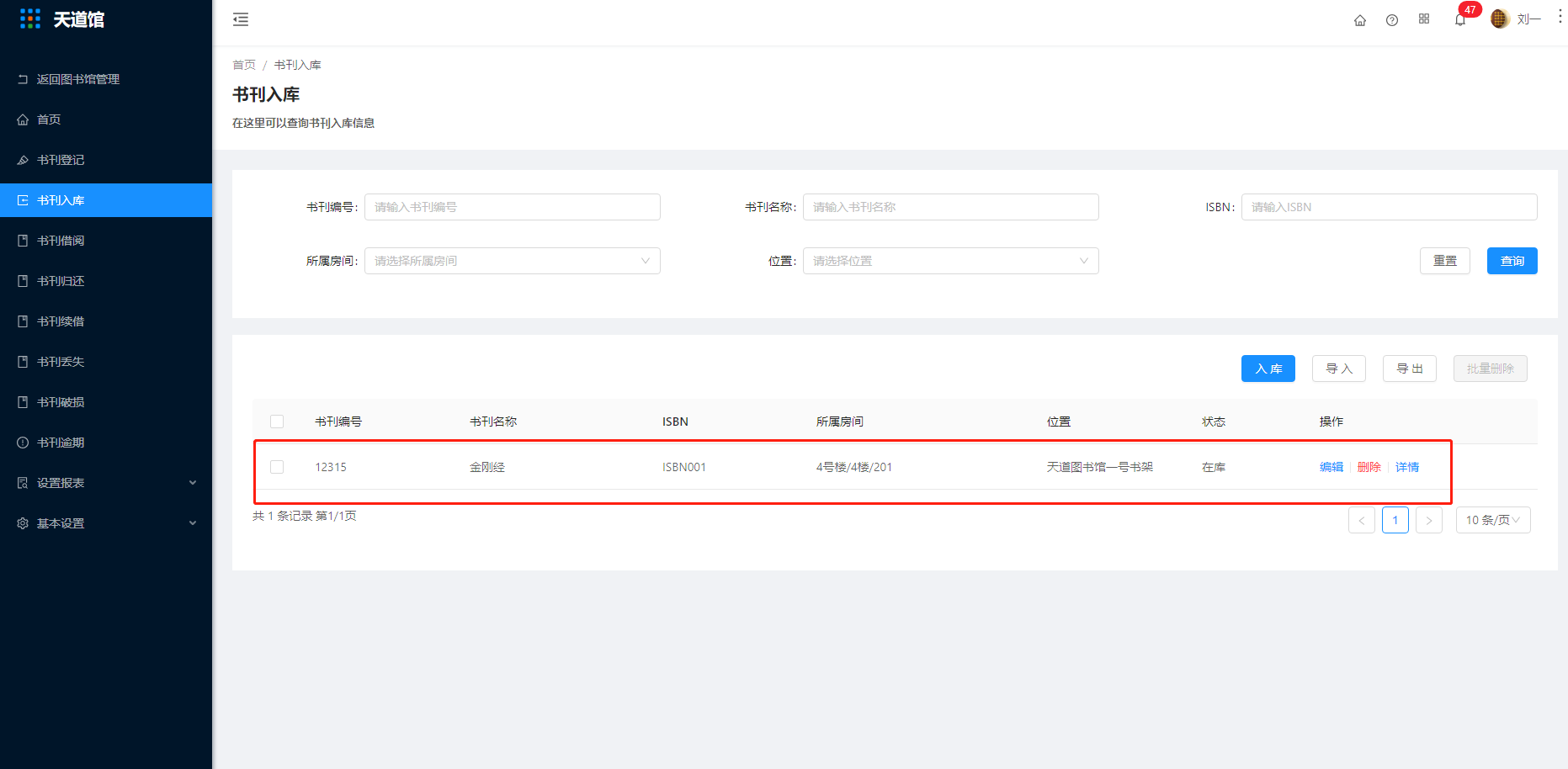Focus the ISBN input field
1568x769 pixels.
[1389, 207]
